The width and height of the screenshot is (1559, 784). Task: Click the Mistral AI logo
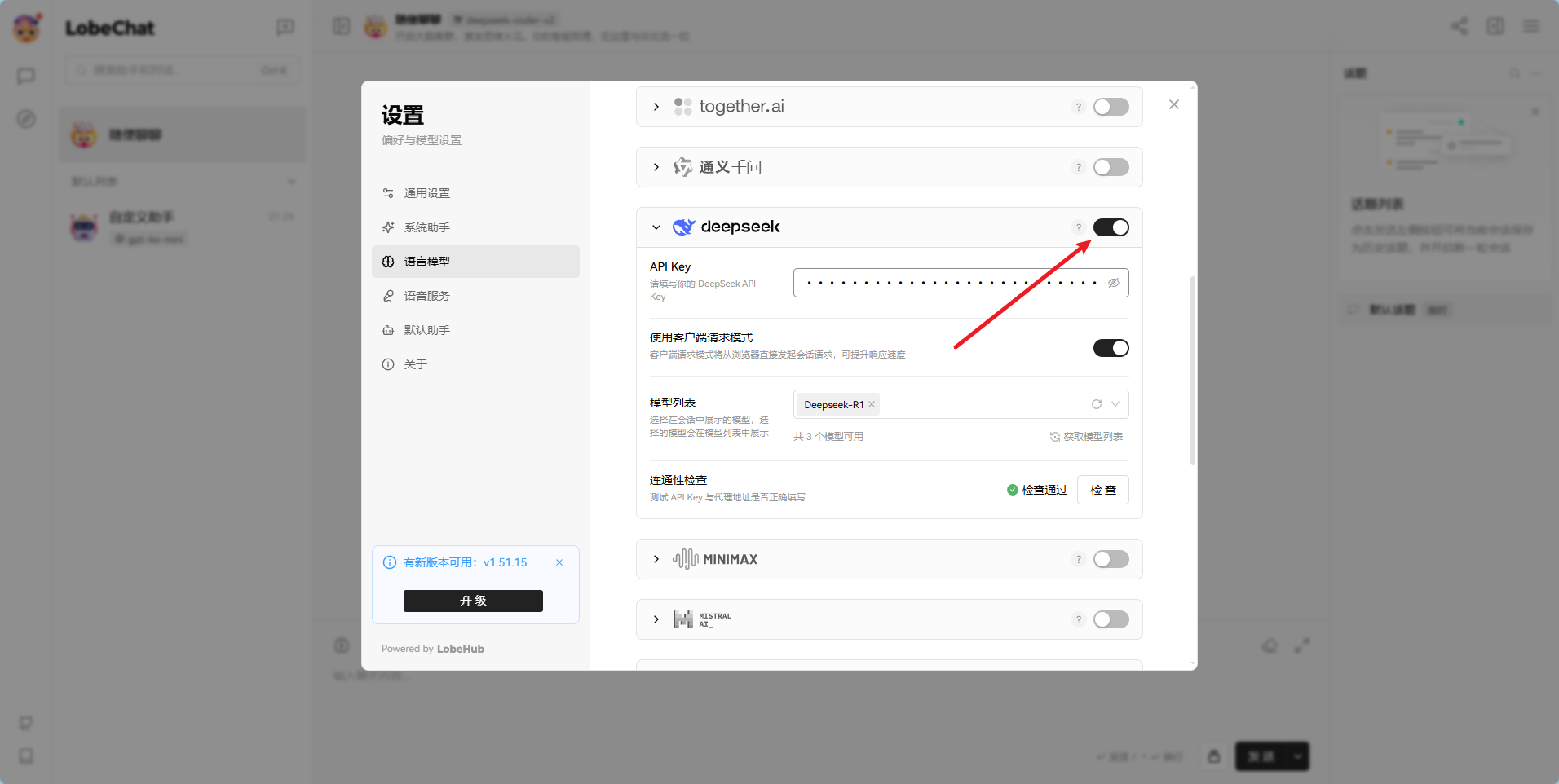pos(682,619)
